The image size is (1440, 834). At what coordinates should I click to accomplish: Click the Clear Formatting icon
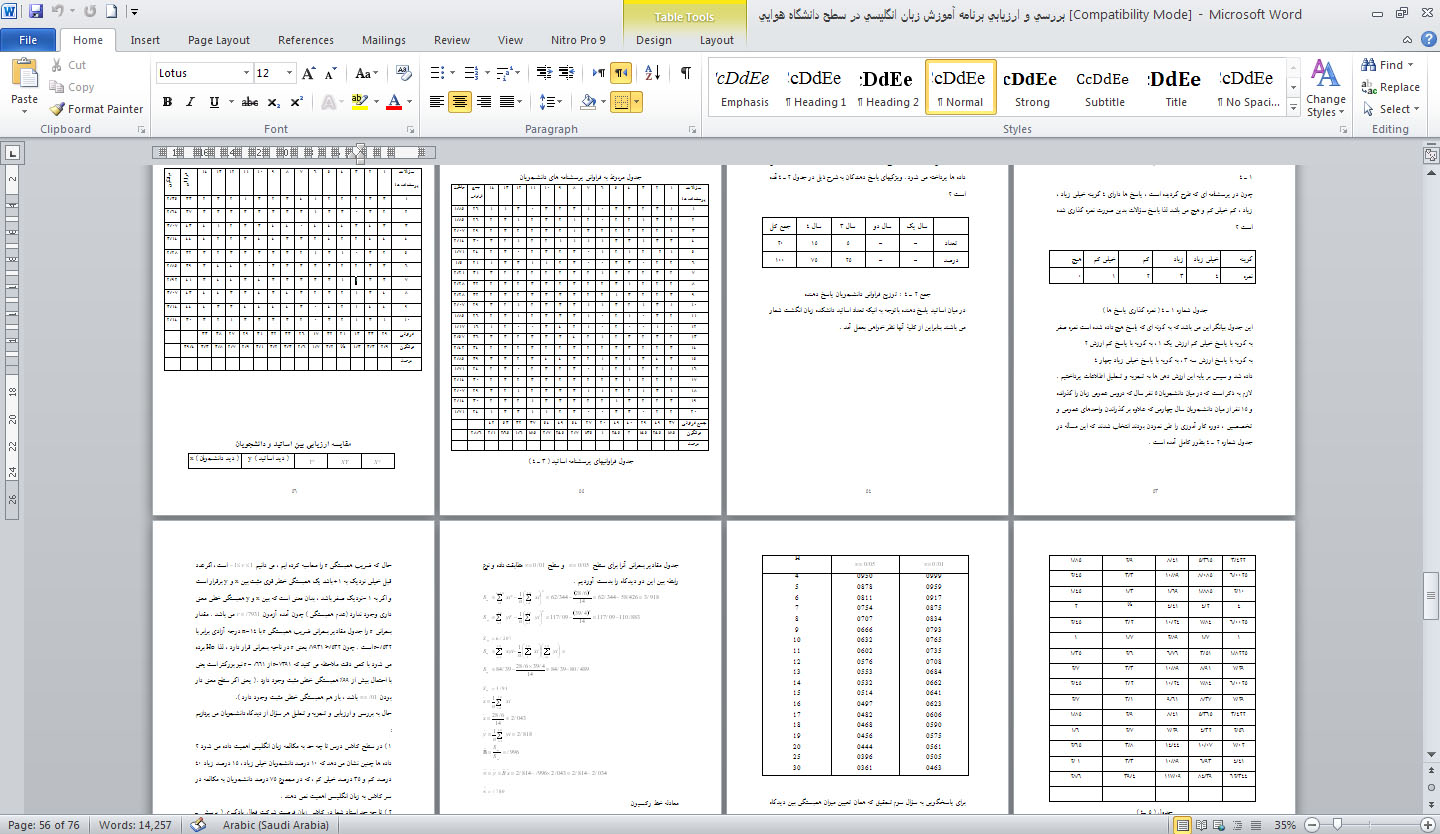[x=404, y=73]
